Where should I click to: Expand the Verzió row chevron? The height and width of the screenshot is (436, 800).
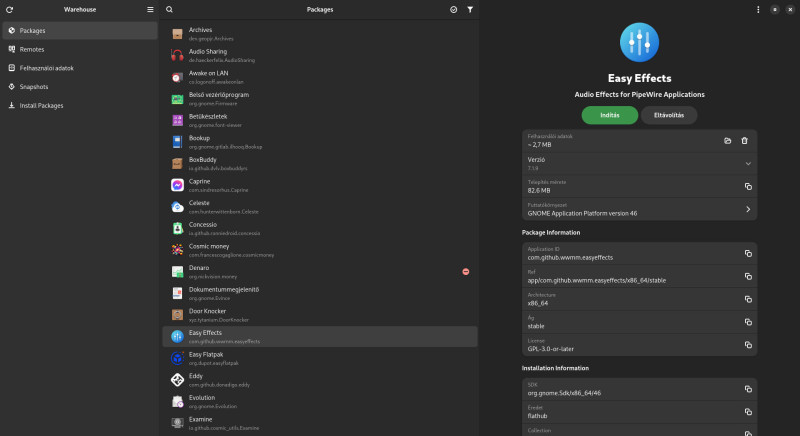(748, 164)
